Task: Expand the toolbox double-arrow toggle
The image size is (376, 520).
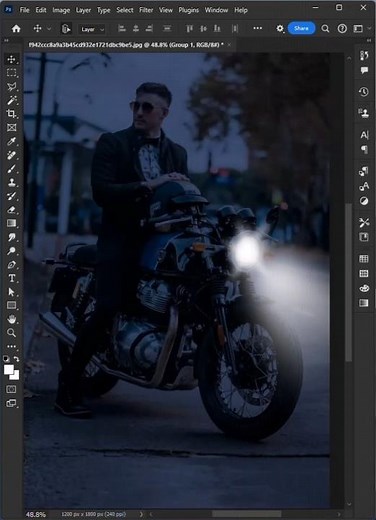Action: [6, 40]
